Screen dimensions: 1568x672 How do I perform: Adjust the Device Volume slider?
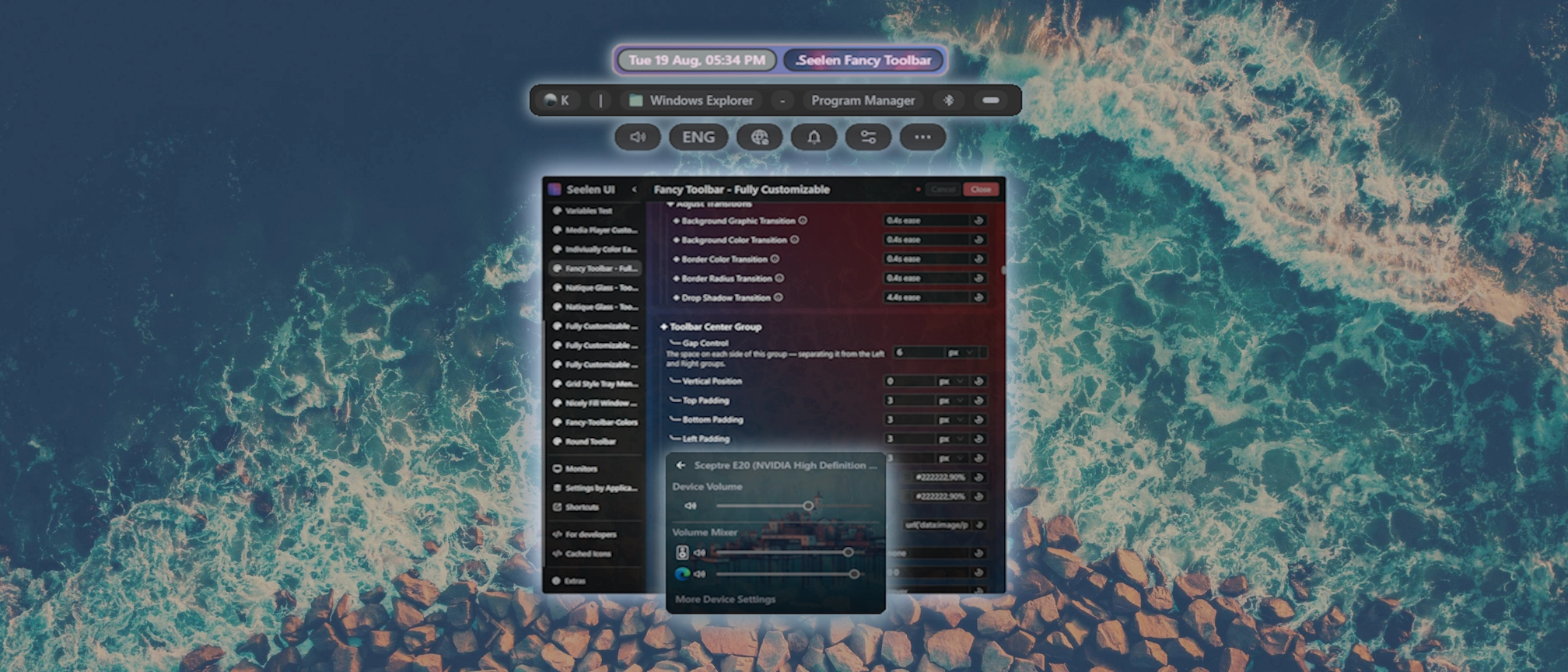tap(795, 506)
